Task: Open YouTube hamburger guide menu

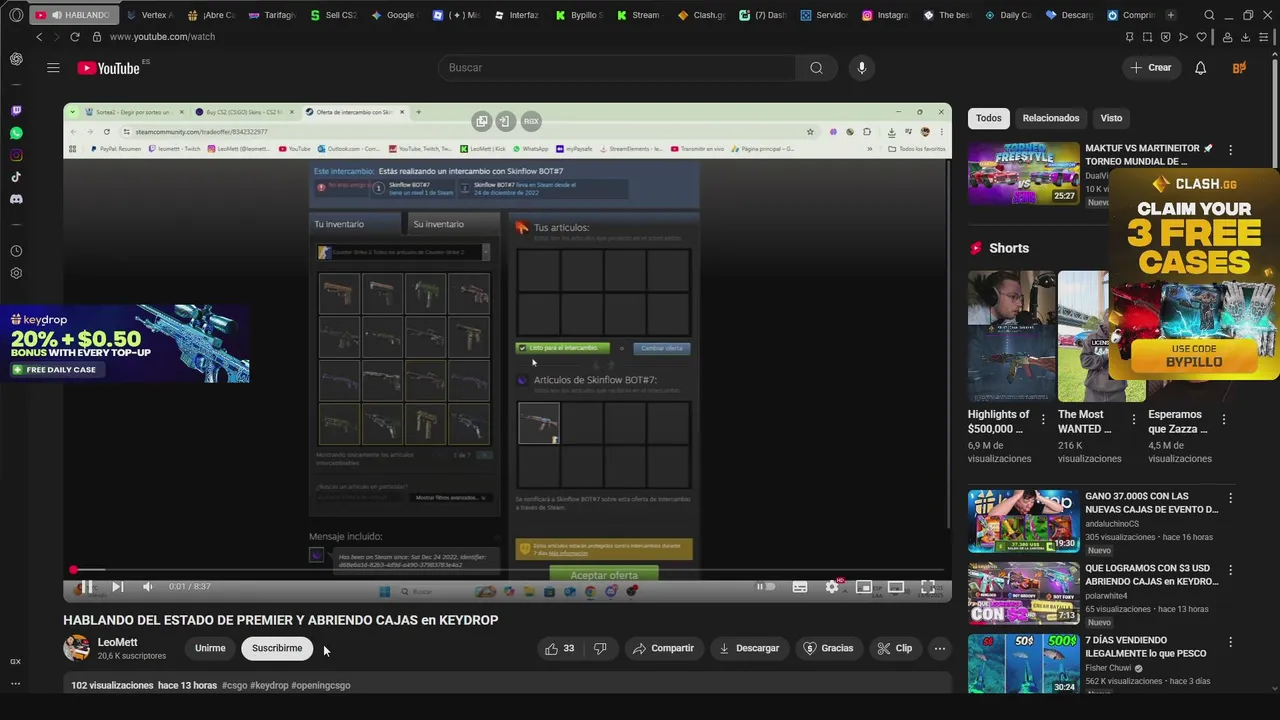Action: point(53,68)
